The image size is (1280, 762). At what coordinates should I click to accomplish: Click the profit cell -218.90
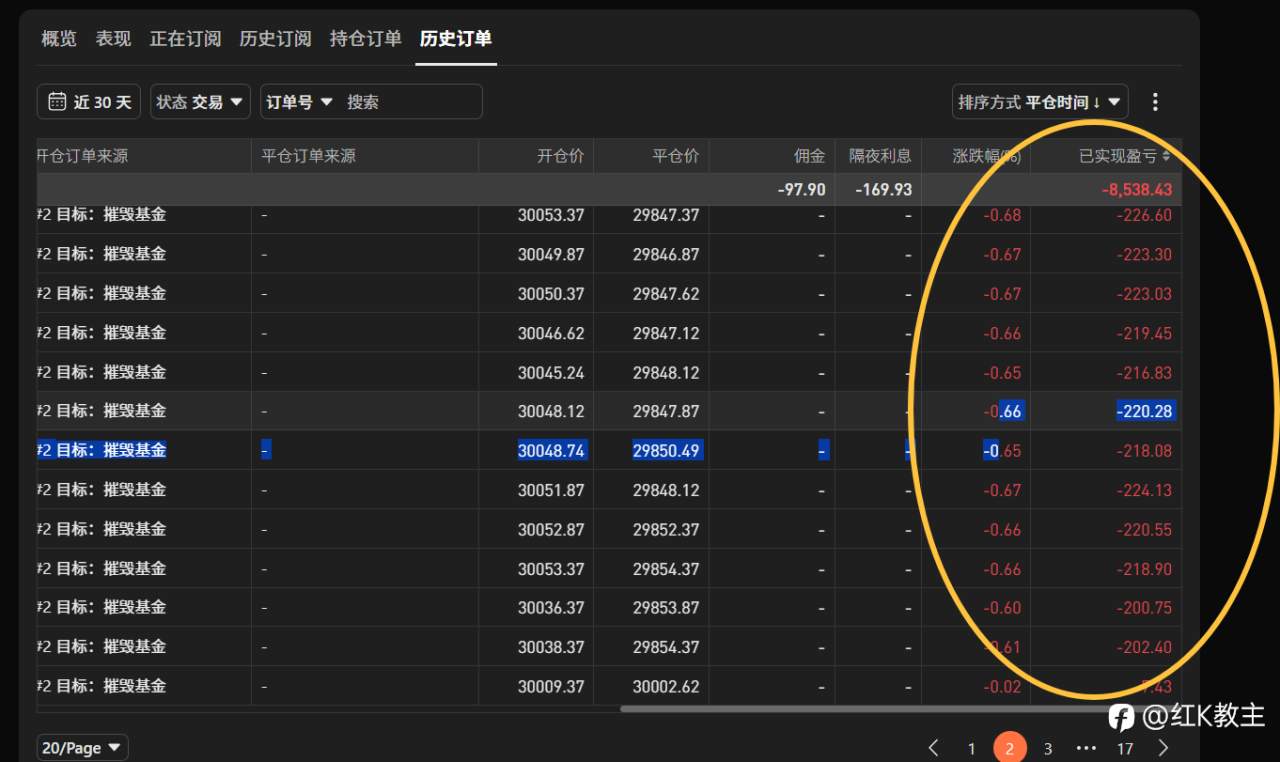[1144, 569]
